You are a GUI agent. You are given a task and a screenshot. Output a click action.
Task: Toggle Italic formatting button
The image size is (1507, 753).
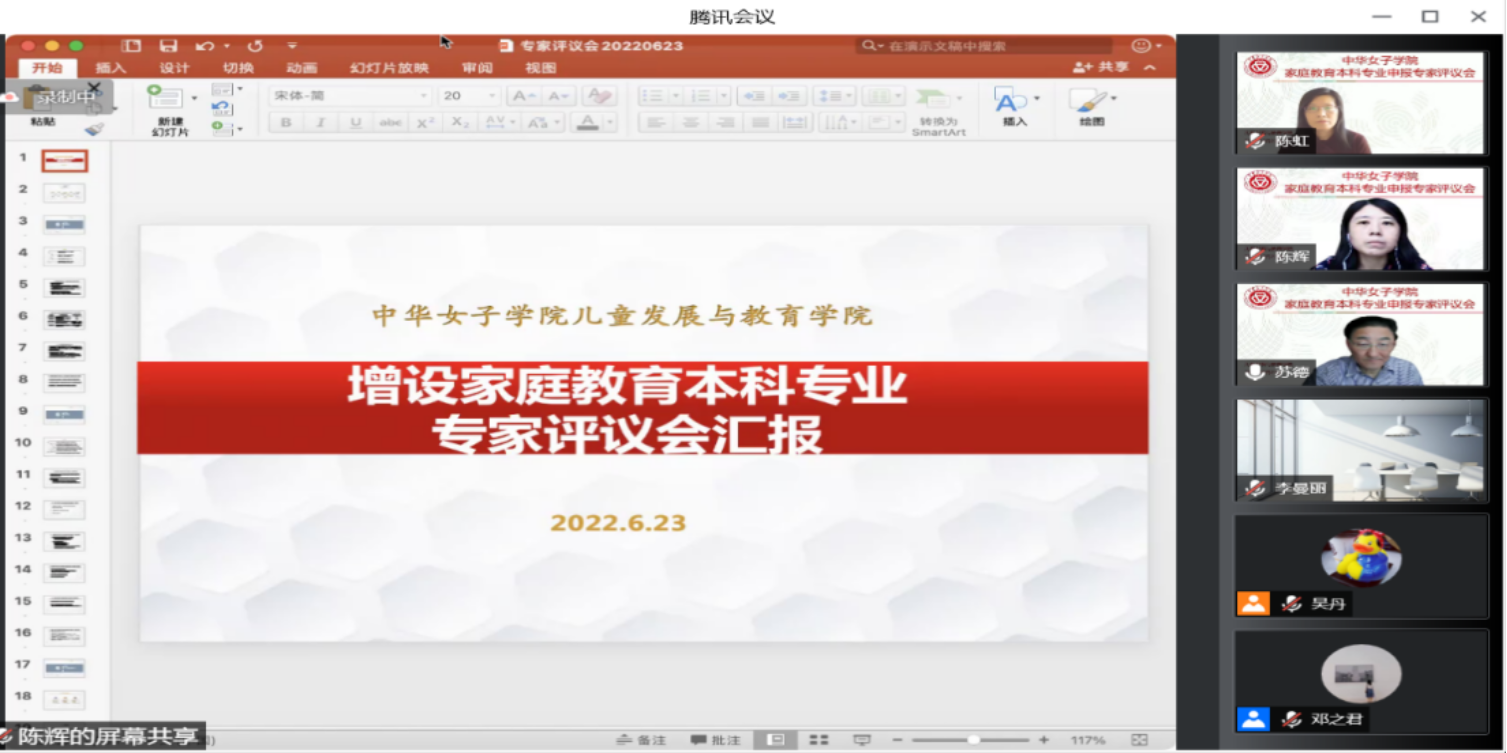point(321,123)
